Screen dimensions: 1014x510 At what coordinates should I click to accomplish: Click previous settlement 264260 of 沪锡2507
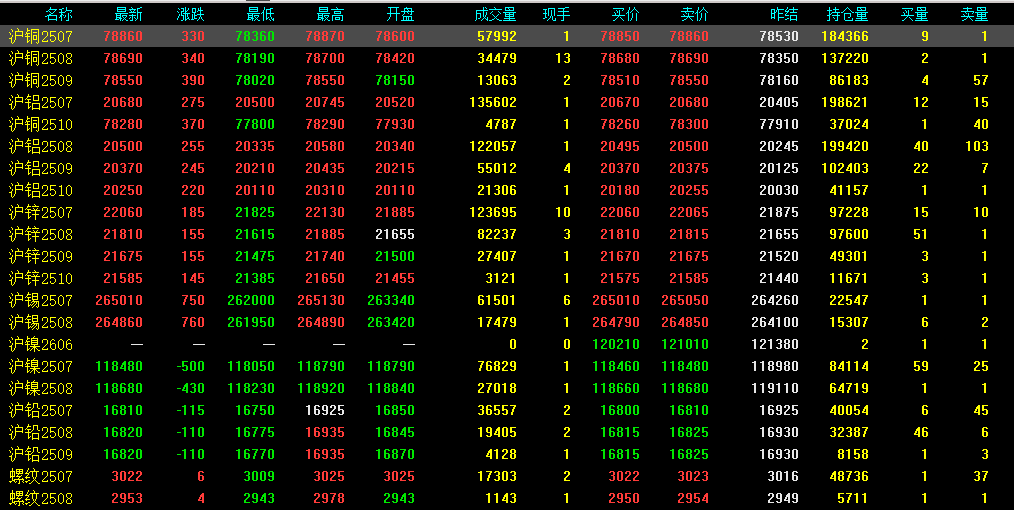775,301
